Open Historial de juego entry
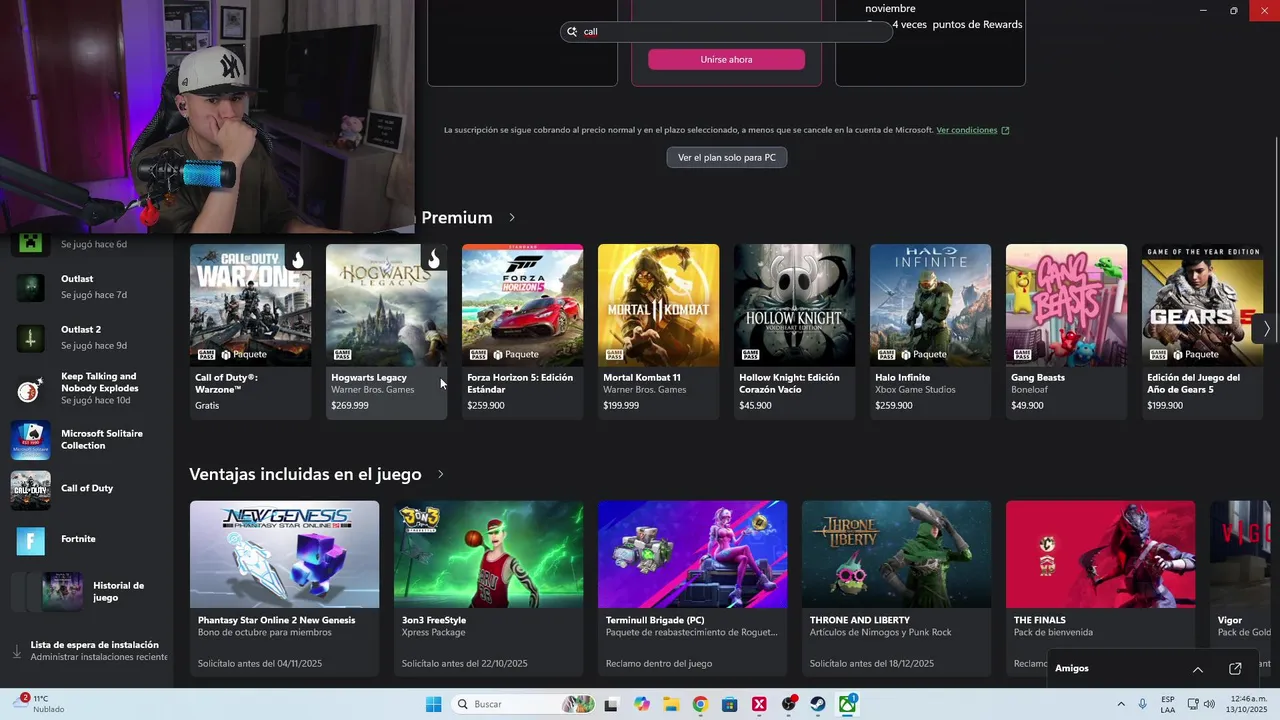 [x=92, y=592]
